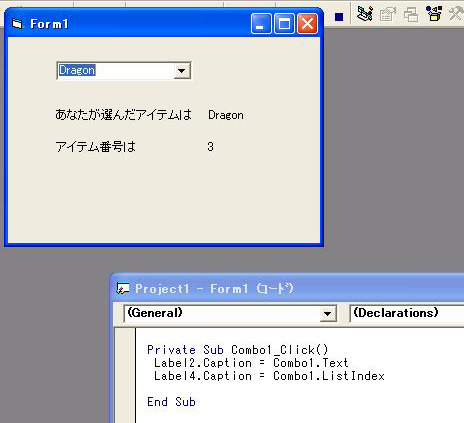Open the Properties Window toolbar icon

pos(387,15)
